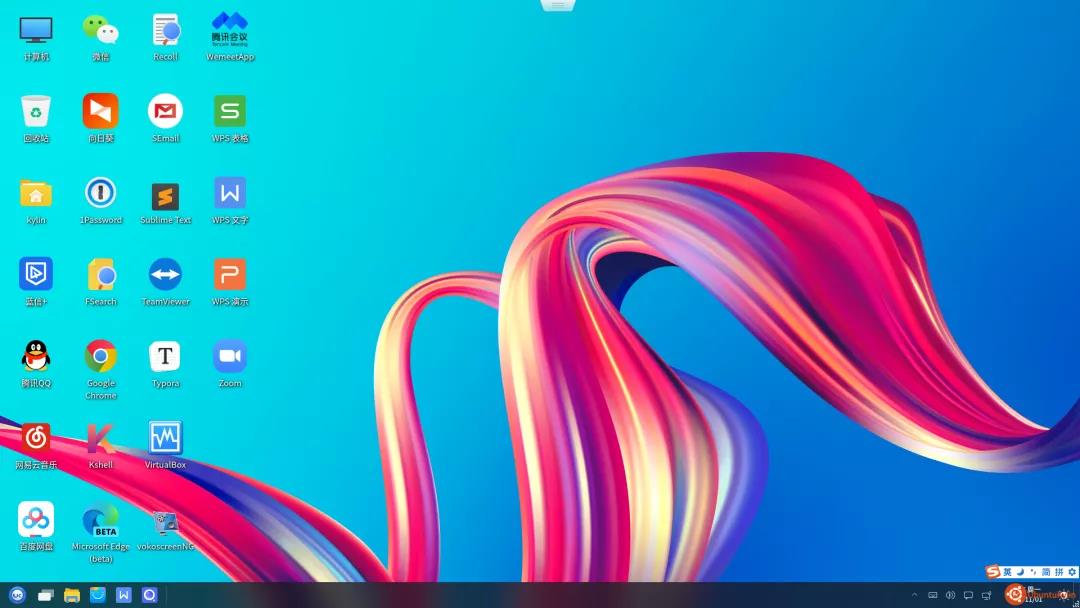
Task: Launch Google Chrome from the desktop
Action: [100, 356]
